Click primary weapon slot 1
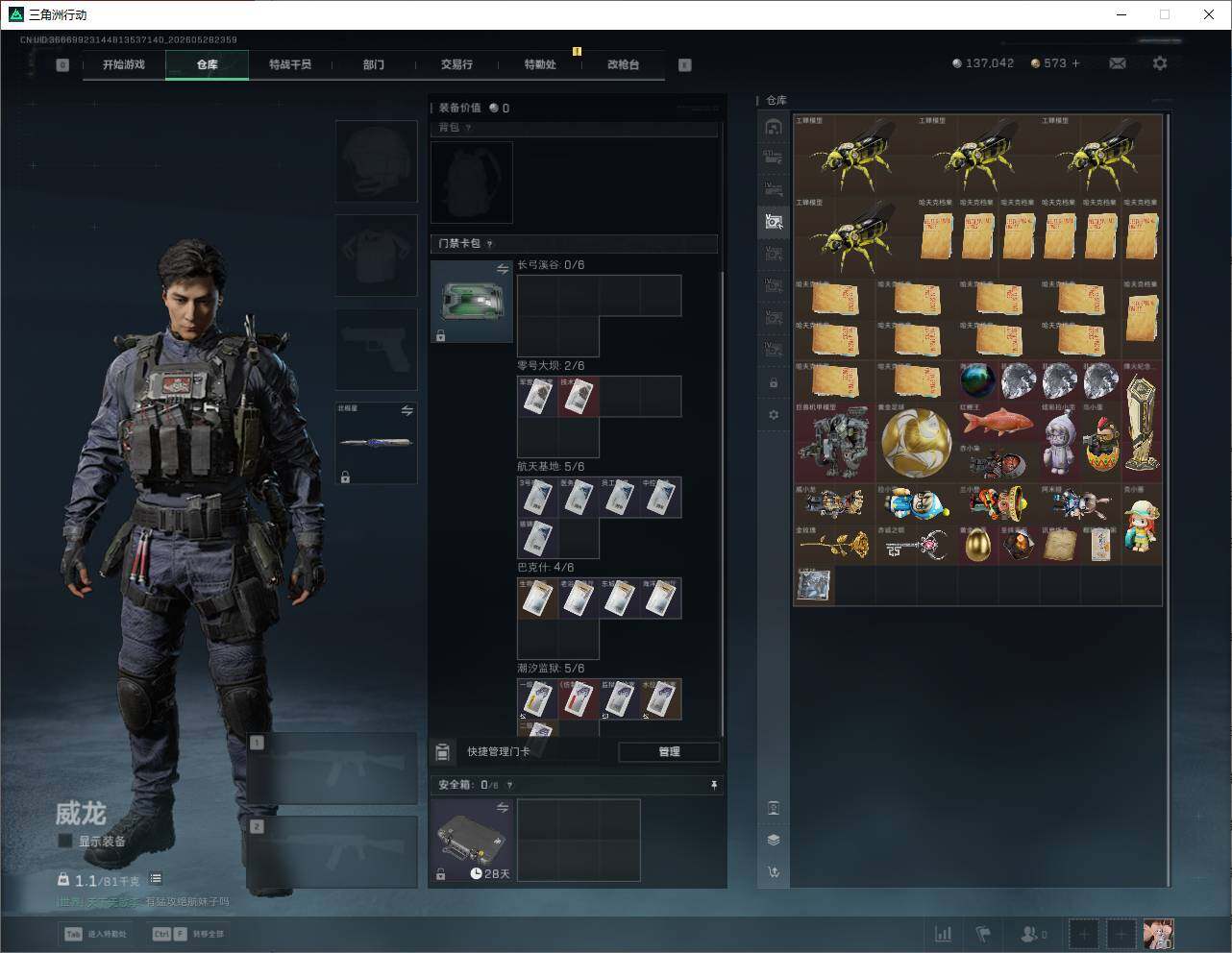 tap(332, 769)
